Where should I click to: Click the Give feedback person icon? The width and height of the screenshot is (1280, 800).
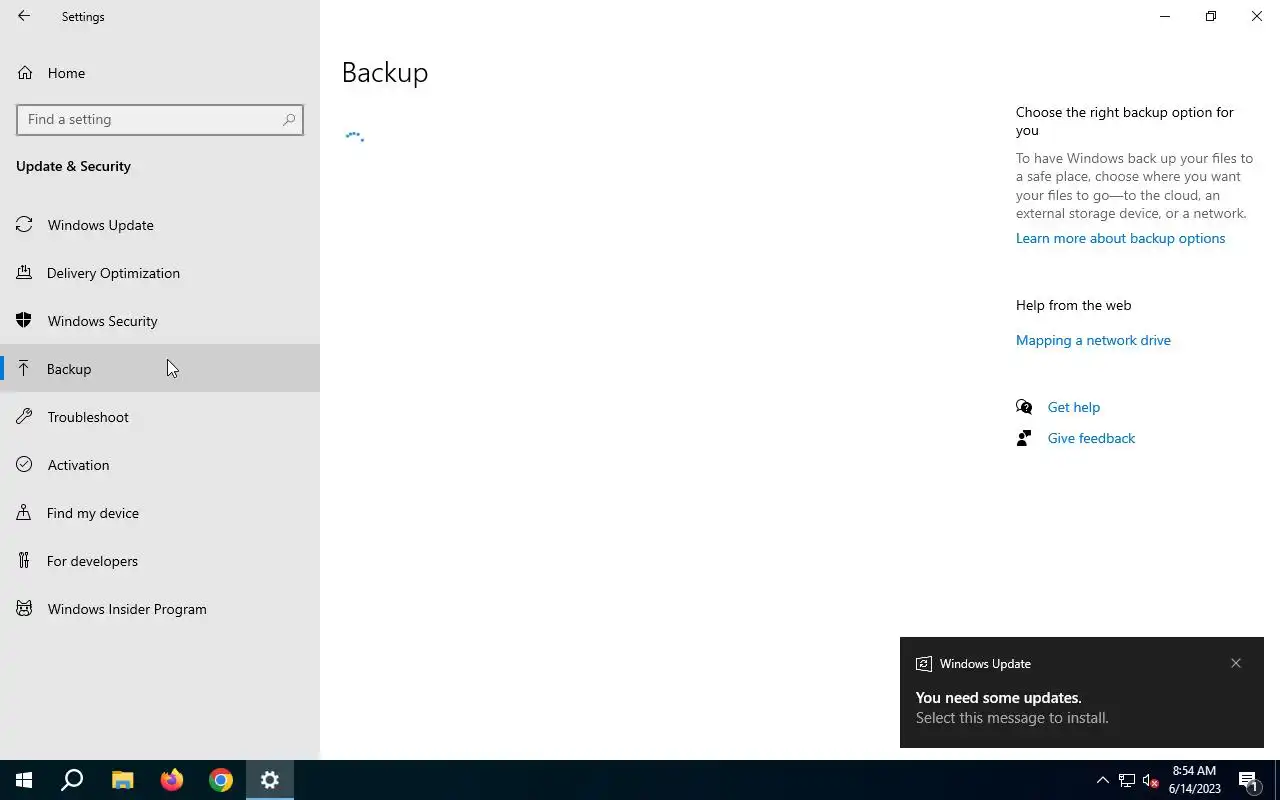coord(1024,438)
